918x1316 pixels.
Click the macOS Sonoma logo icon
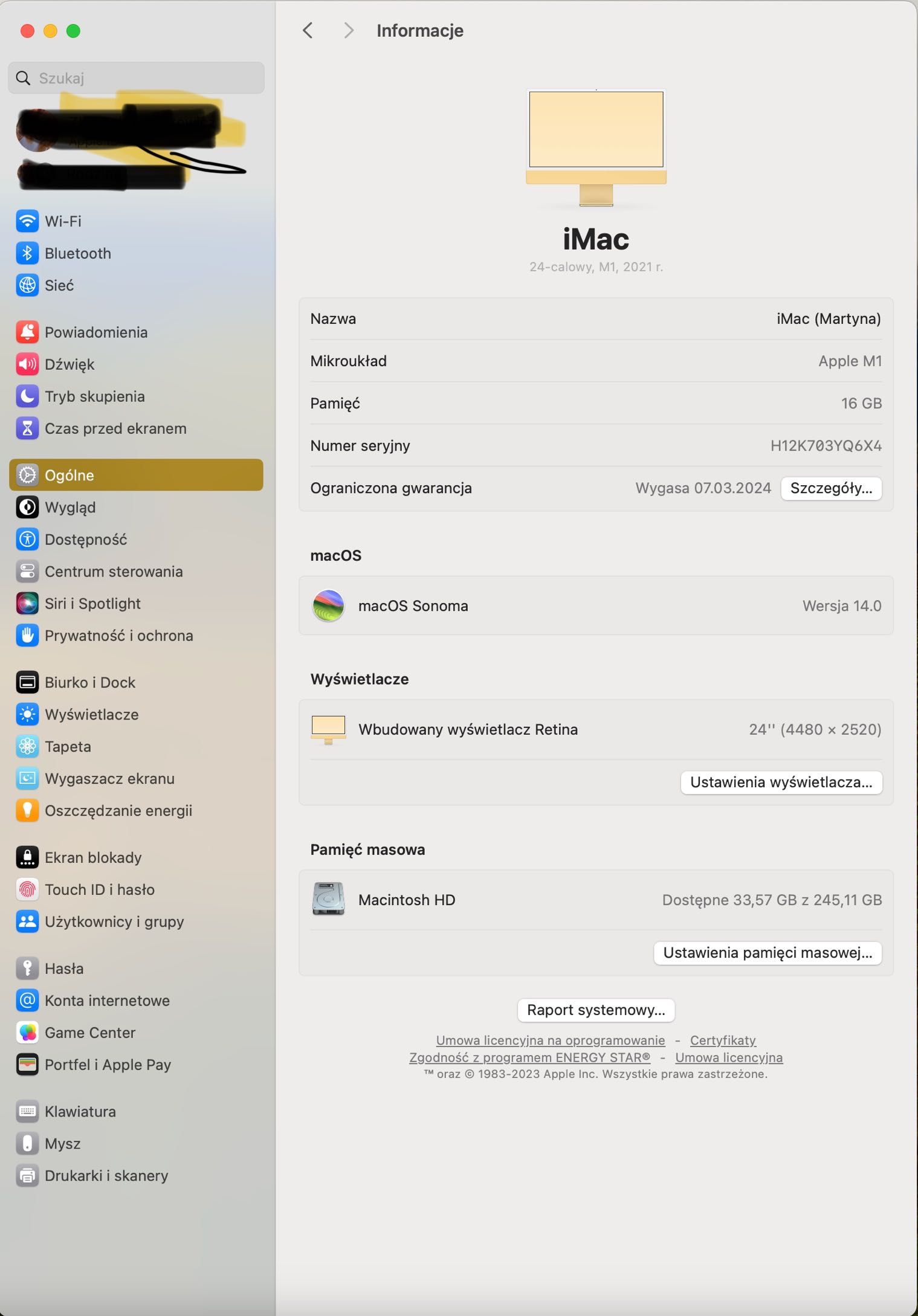click(x=328, y=605)
